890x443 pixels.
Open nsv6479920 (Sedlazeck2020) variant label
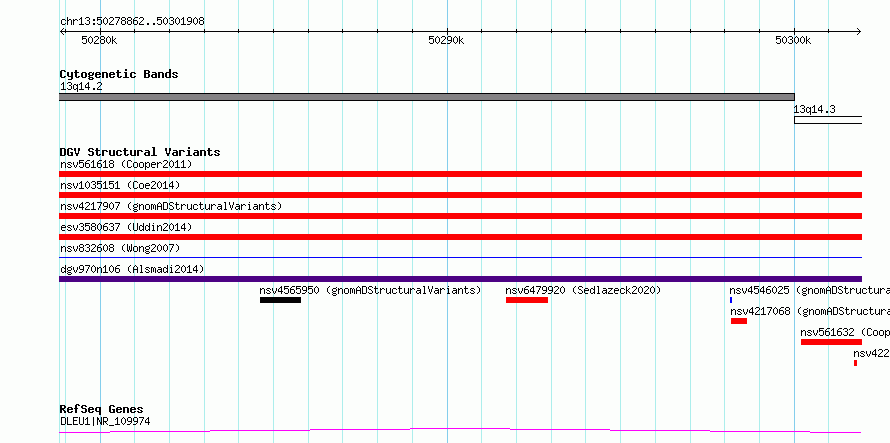(583, 291)
